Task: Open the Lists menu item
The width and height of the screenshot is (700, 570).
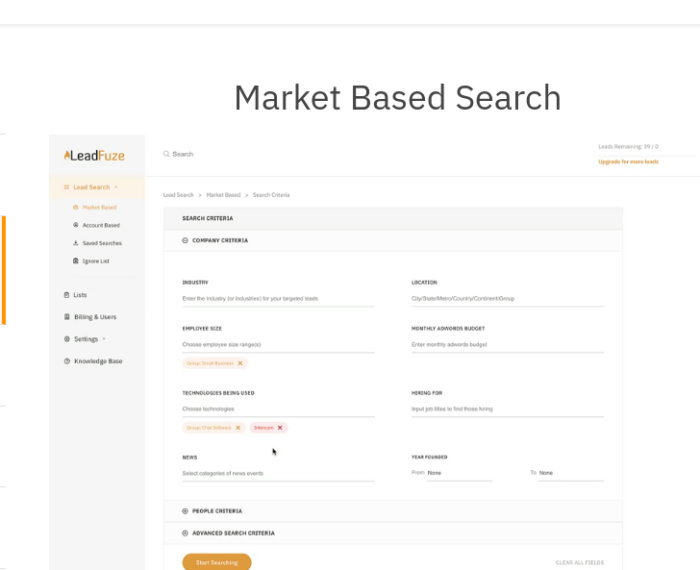Action: coord(80,295)
